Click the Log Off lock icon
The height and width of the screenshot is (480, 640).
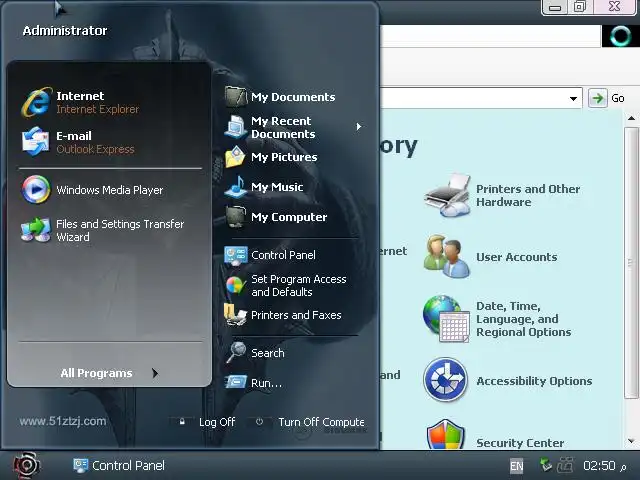tap(182, 422)
